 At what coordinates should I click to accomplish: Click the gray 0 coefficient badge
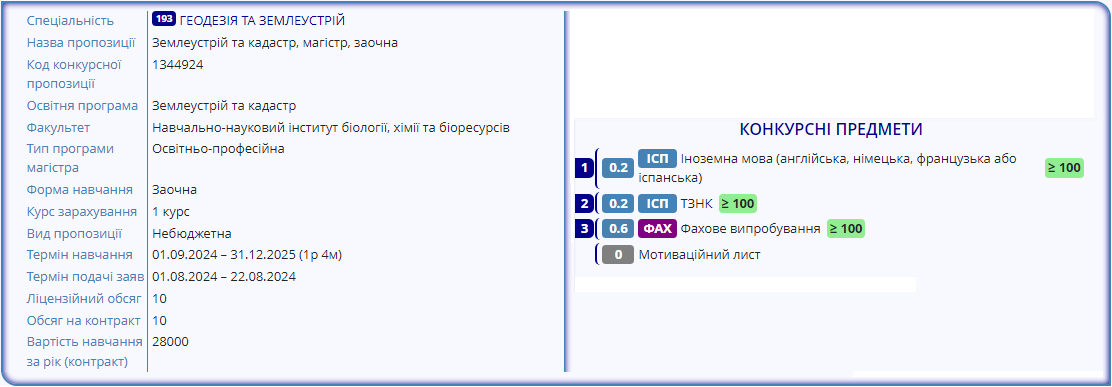[618, 254]
